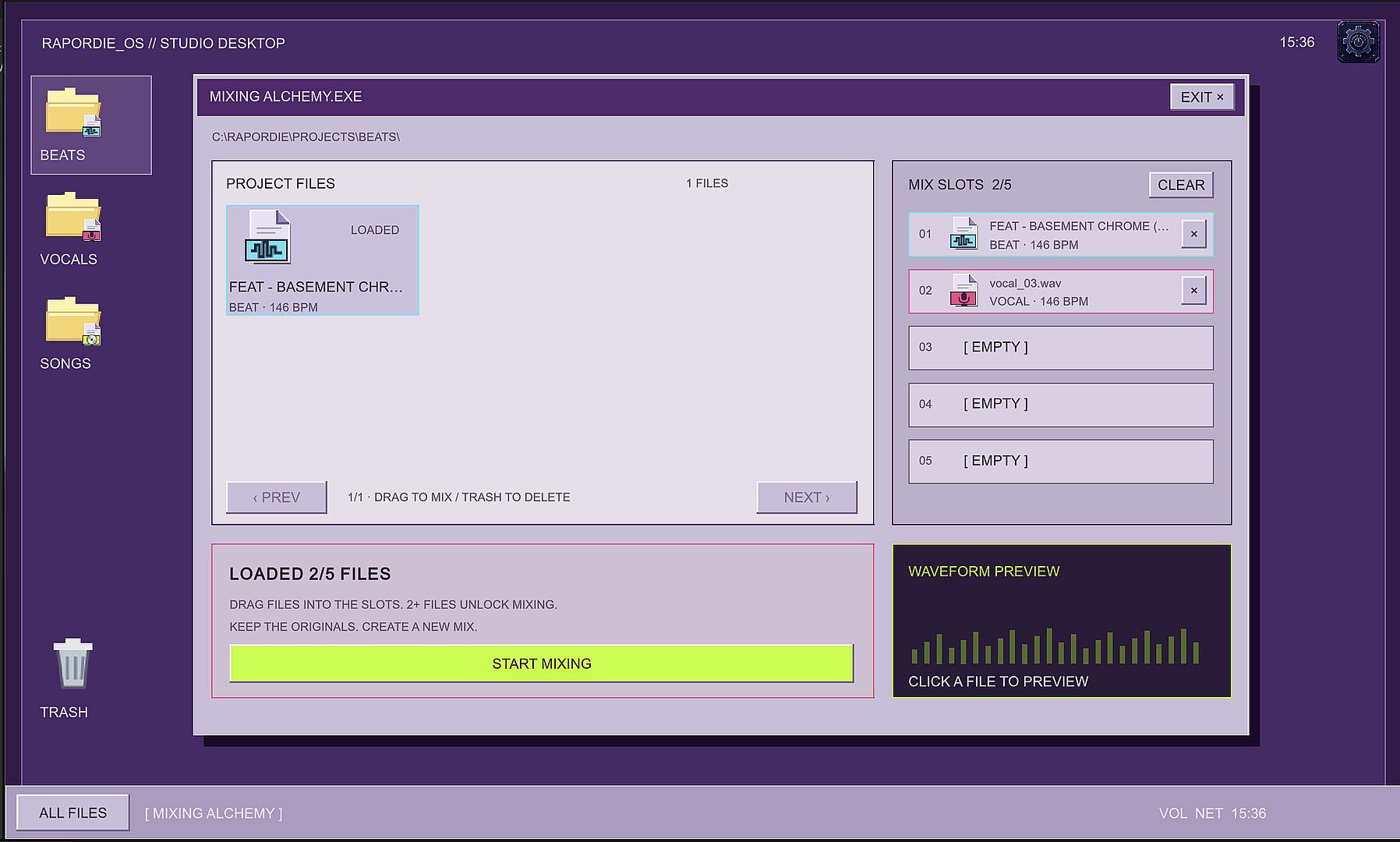Click the taskbar clock 15:36

click(x=1249, y=813)
